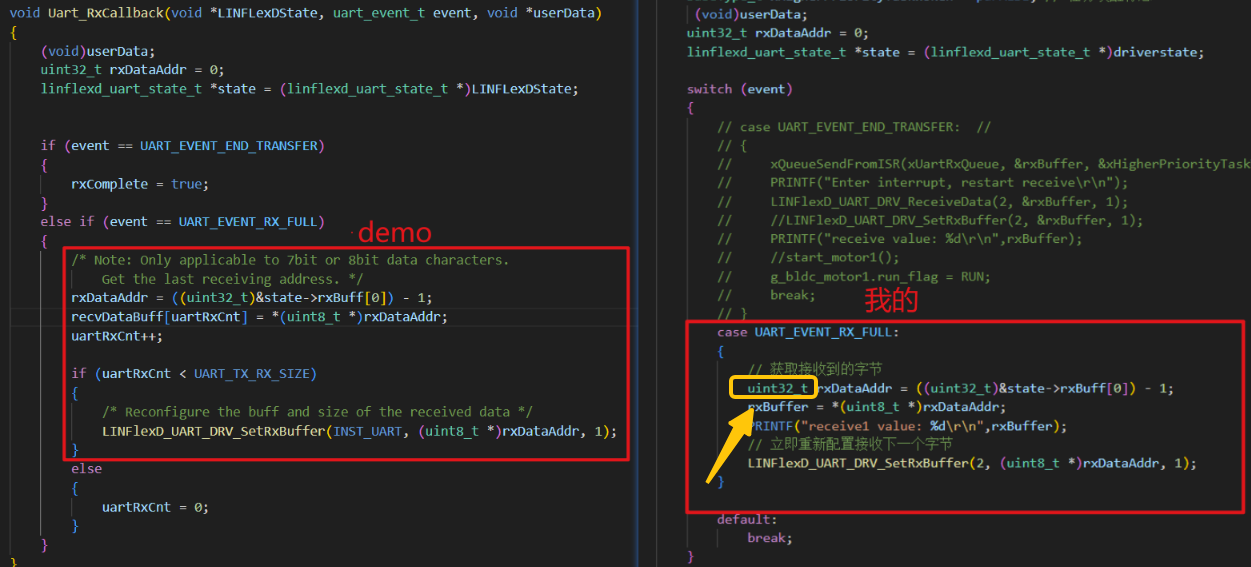
Task: Click the "立即重新配置接收下一个字节" comment
Action: [850, 444]
